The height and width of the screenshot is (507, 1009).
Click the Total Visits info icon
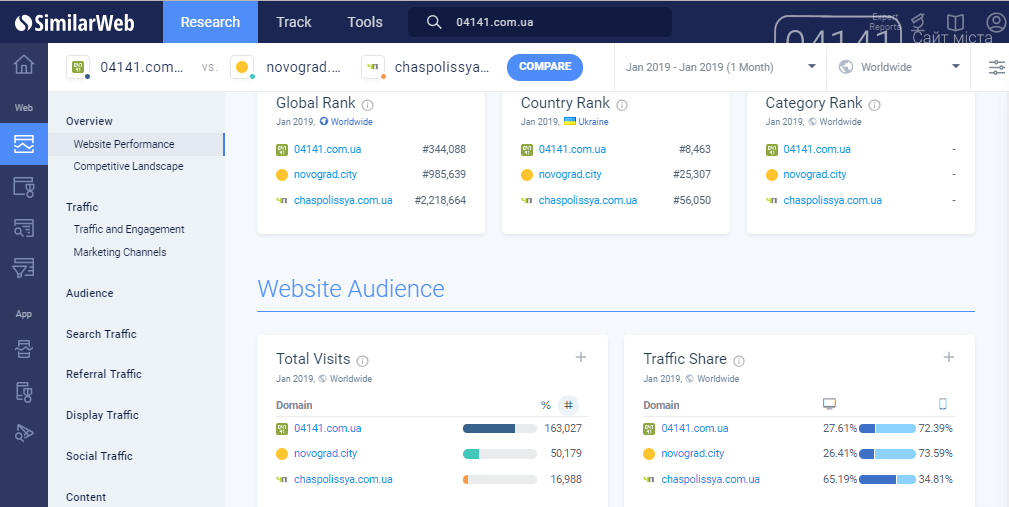click(362, 360)
